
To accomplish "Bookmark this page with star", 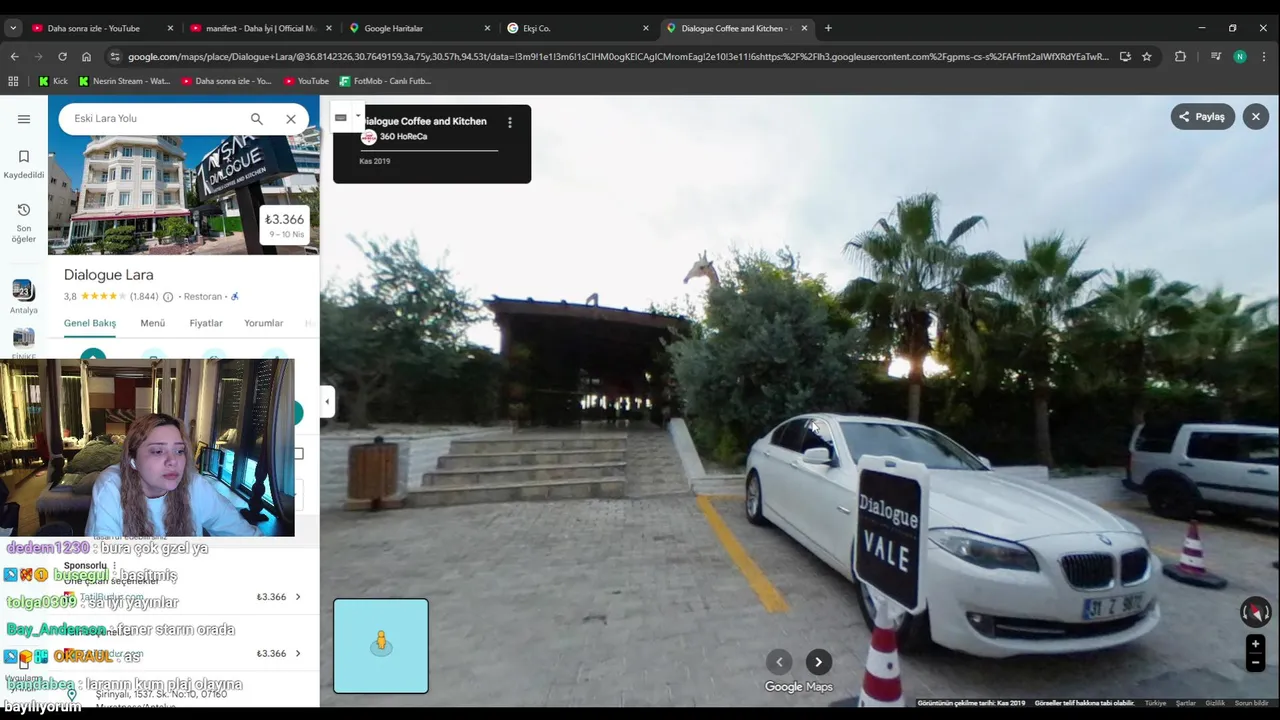I will (x=1147, y=57).
